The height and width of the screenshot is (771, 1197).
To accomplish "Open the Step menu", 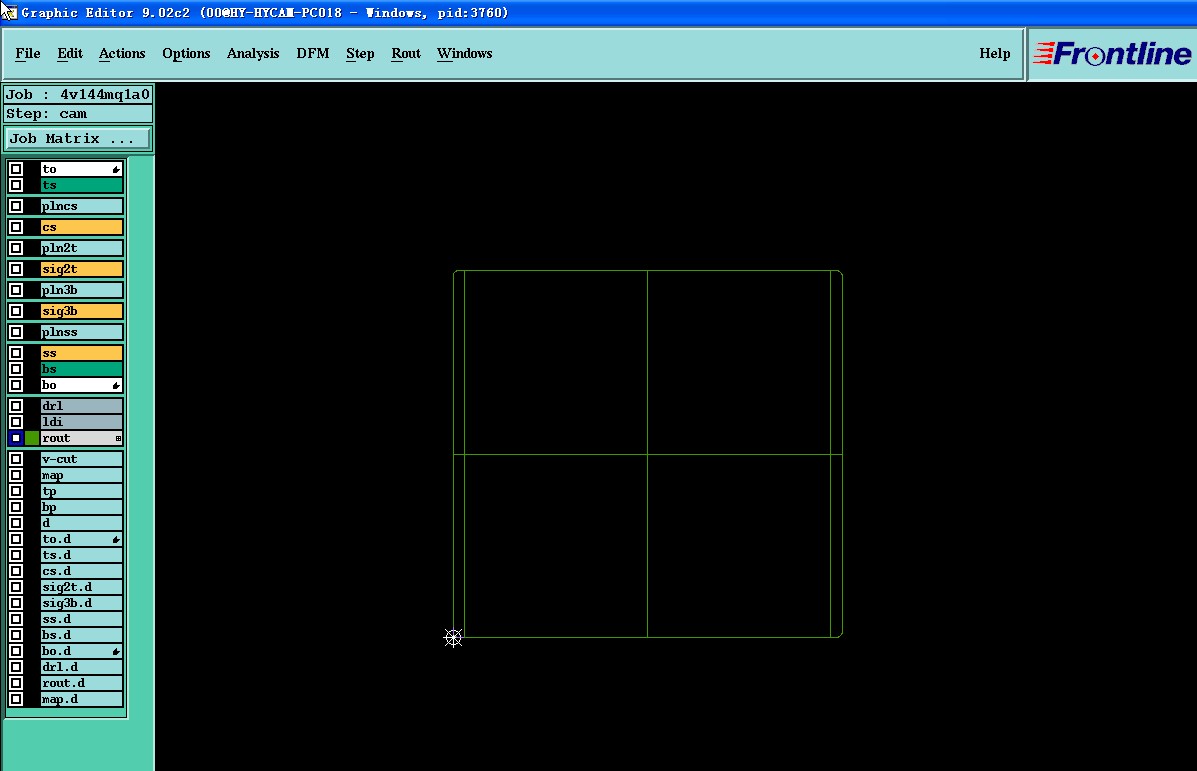I will pyautogui.click(x=360, y=53).
